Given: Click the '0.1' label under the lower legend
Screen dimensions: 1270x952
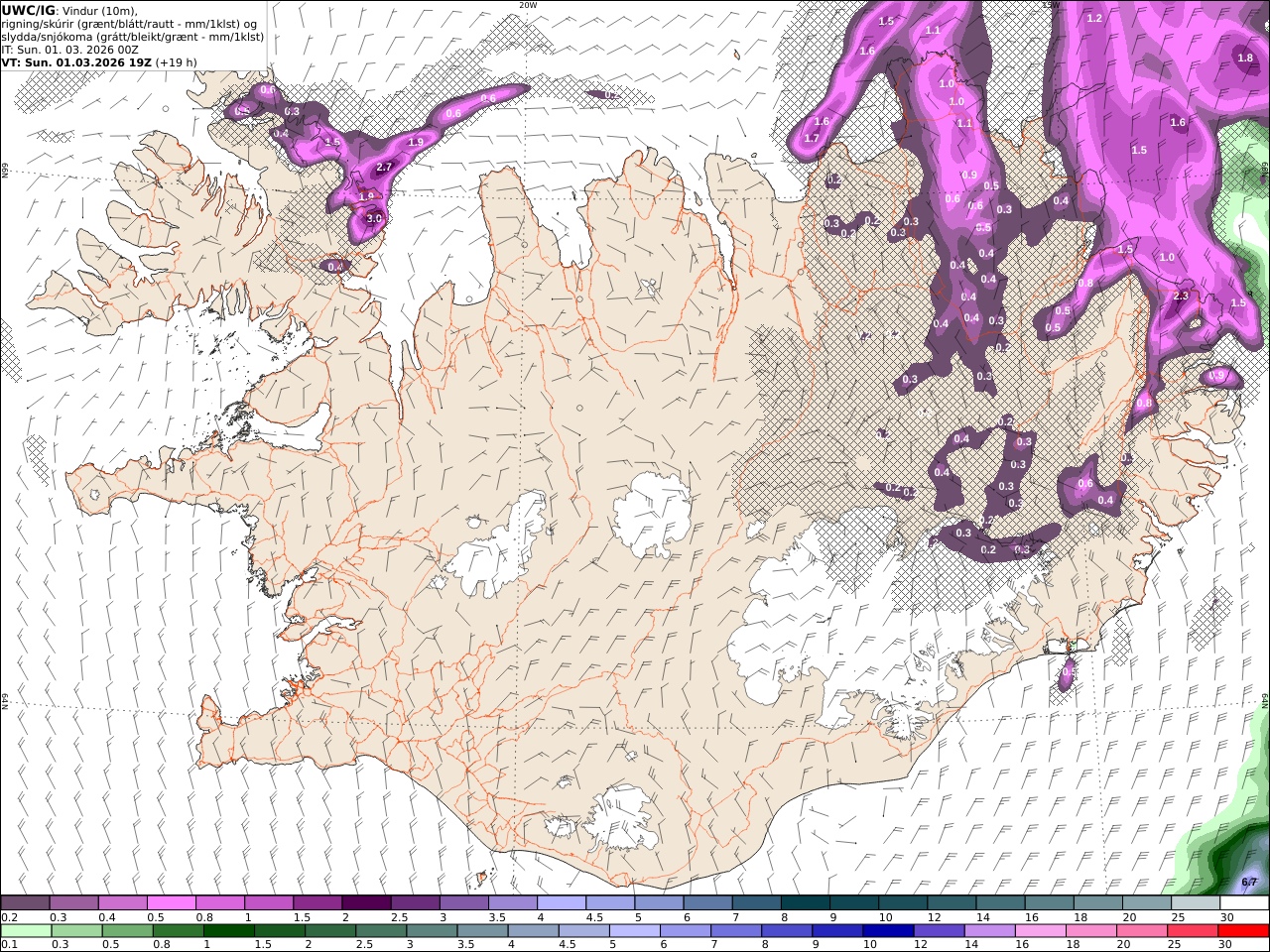Looking at the screenshot, I should coord(9,944).
